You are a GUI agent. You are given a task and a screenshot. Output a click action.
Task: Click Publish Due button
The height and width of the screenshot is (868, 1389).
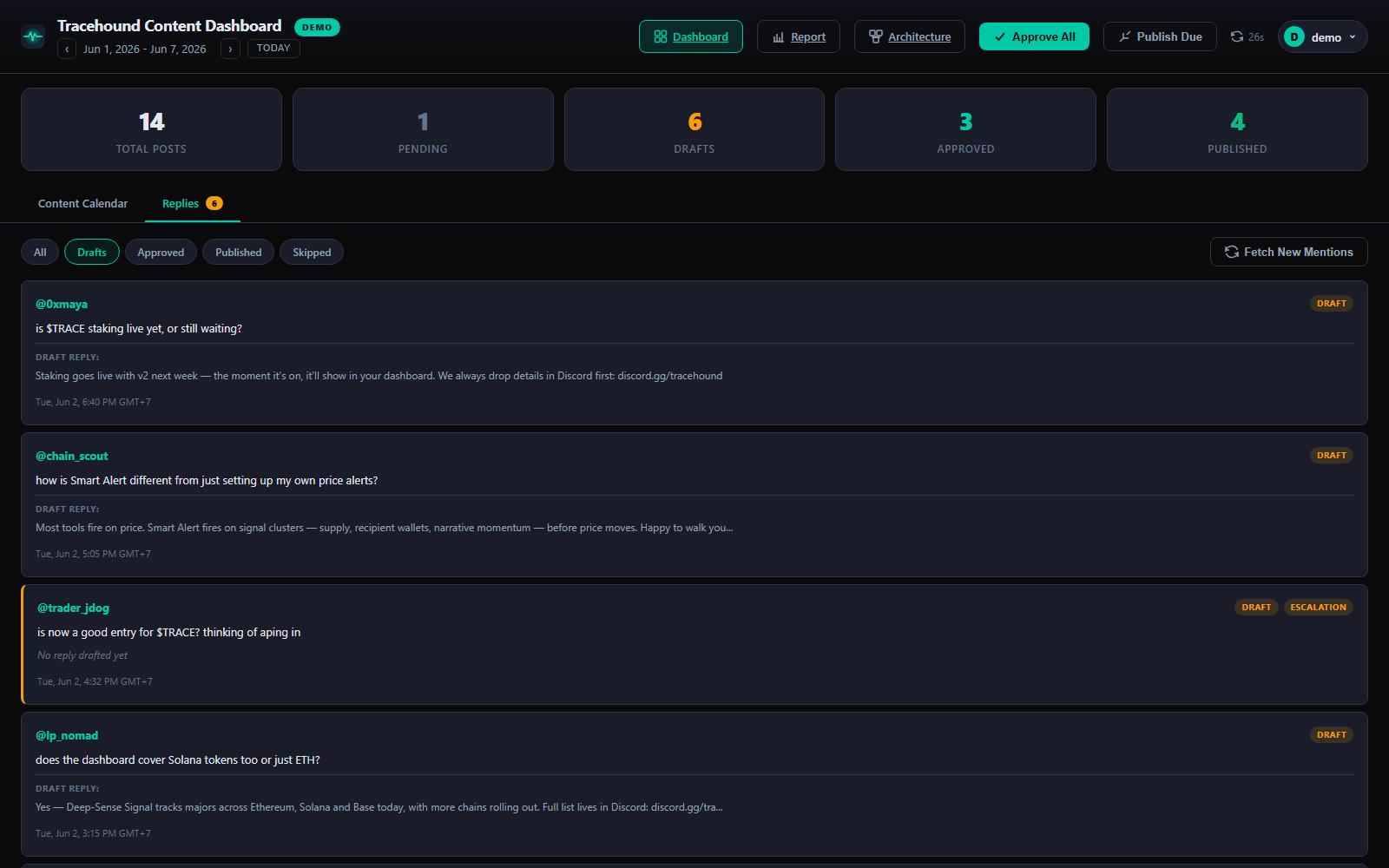pyautogui.click(x=1160, y=36)
